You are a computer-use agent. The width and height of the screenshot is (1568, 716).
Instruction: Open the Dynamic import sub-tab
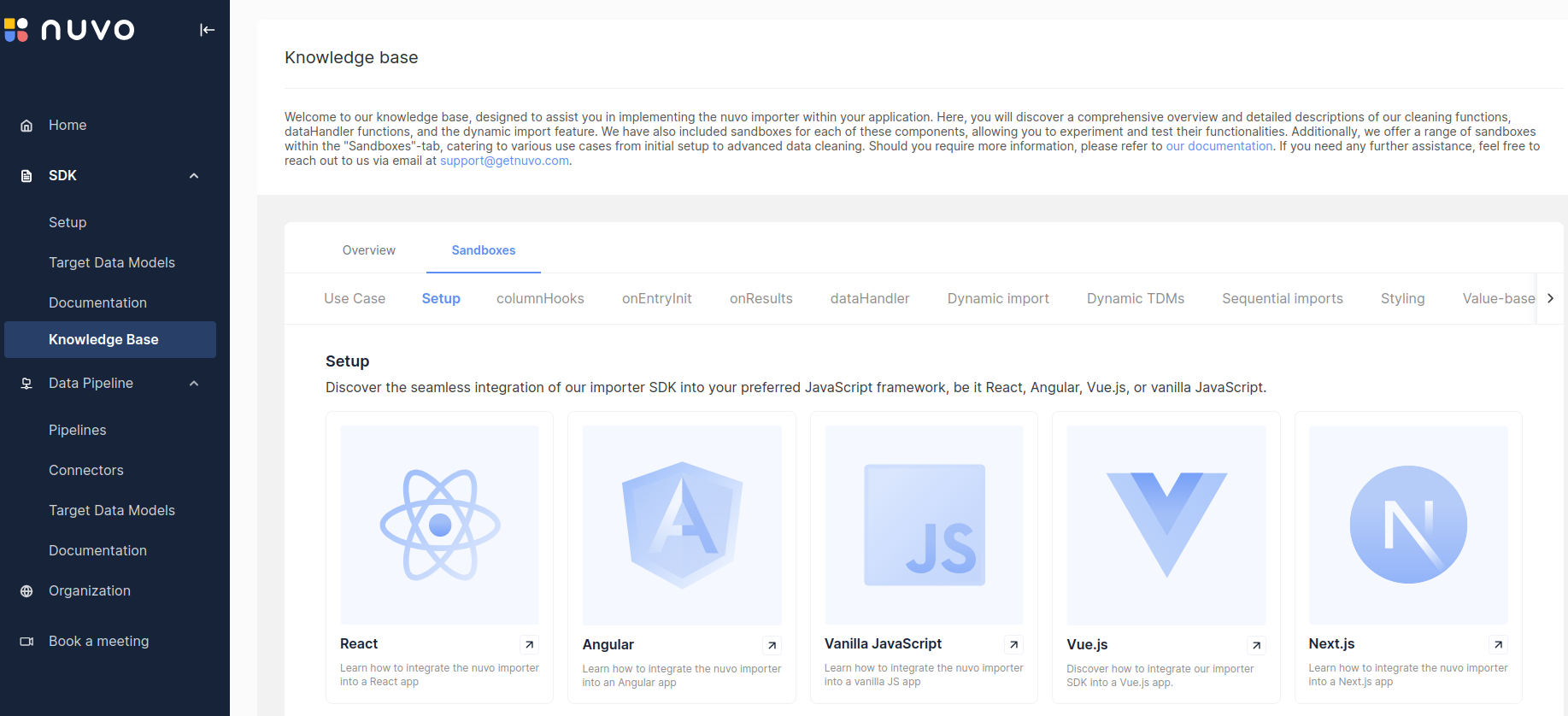pyautogui.click(x=998, y=298)
